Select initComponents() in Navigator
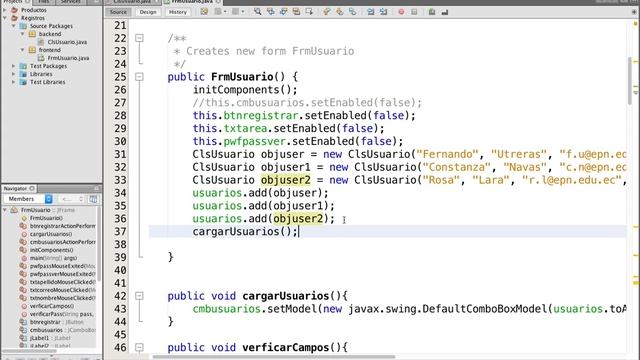 [x=51, y=250]
